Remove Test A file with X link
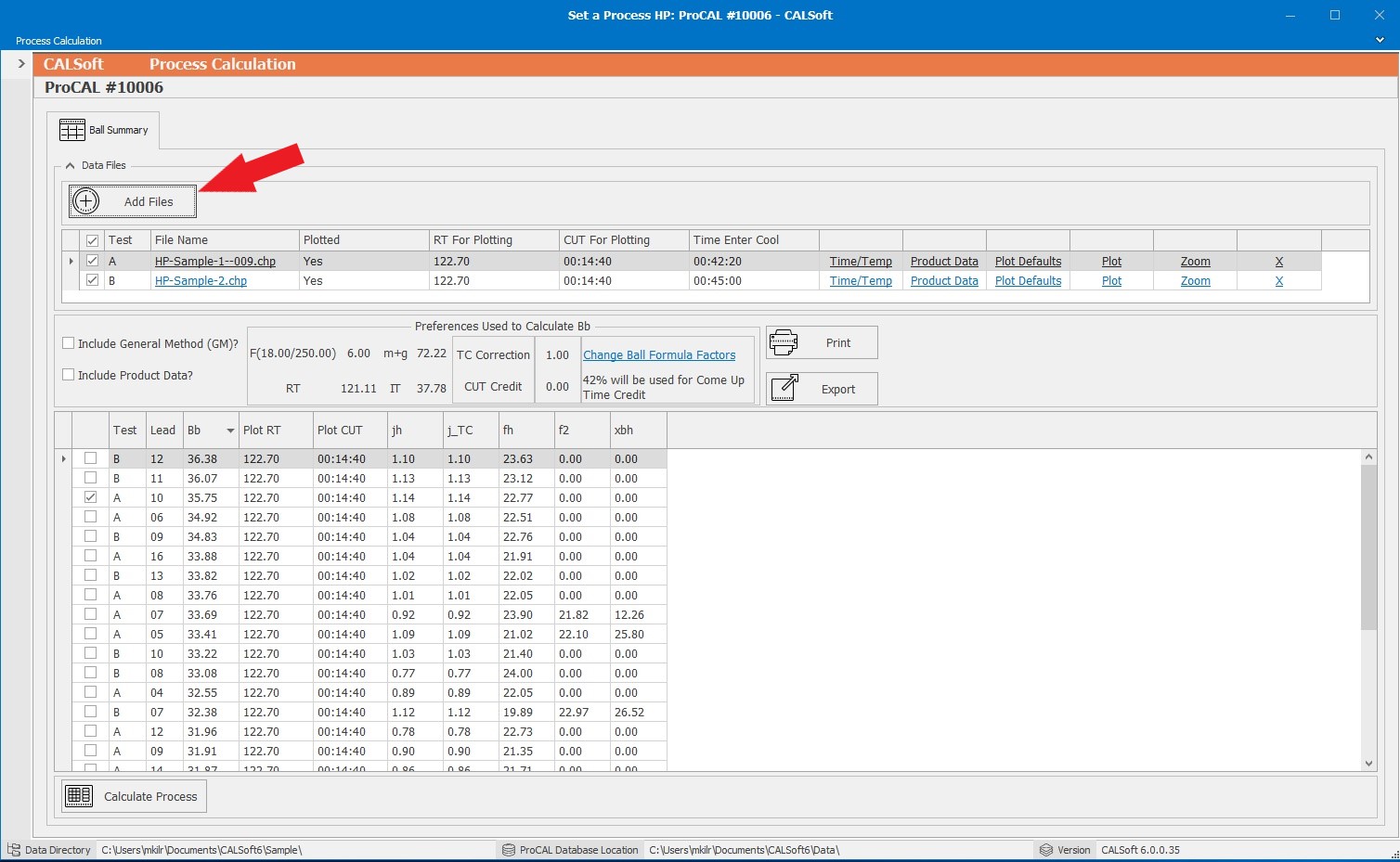This screenshot has height=862, width=1400. pyautogui.click(x=1278, y=262)
